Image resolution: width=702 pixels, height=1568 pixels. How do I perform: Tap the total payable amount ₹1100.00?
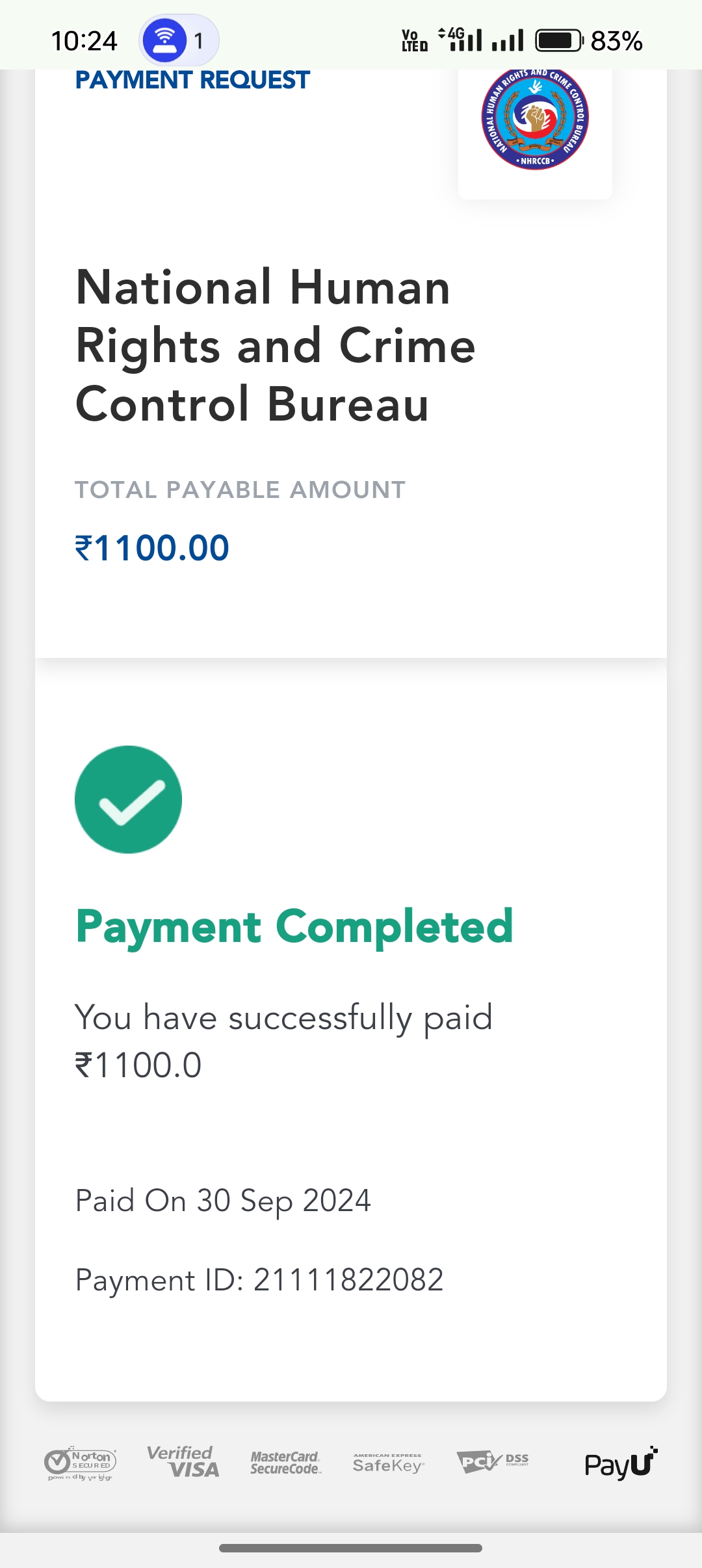(152, 547)
